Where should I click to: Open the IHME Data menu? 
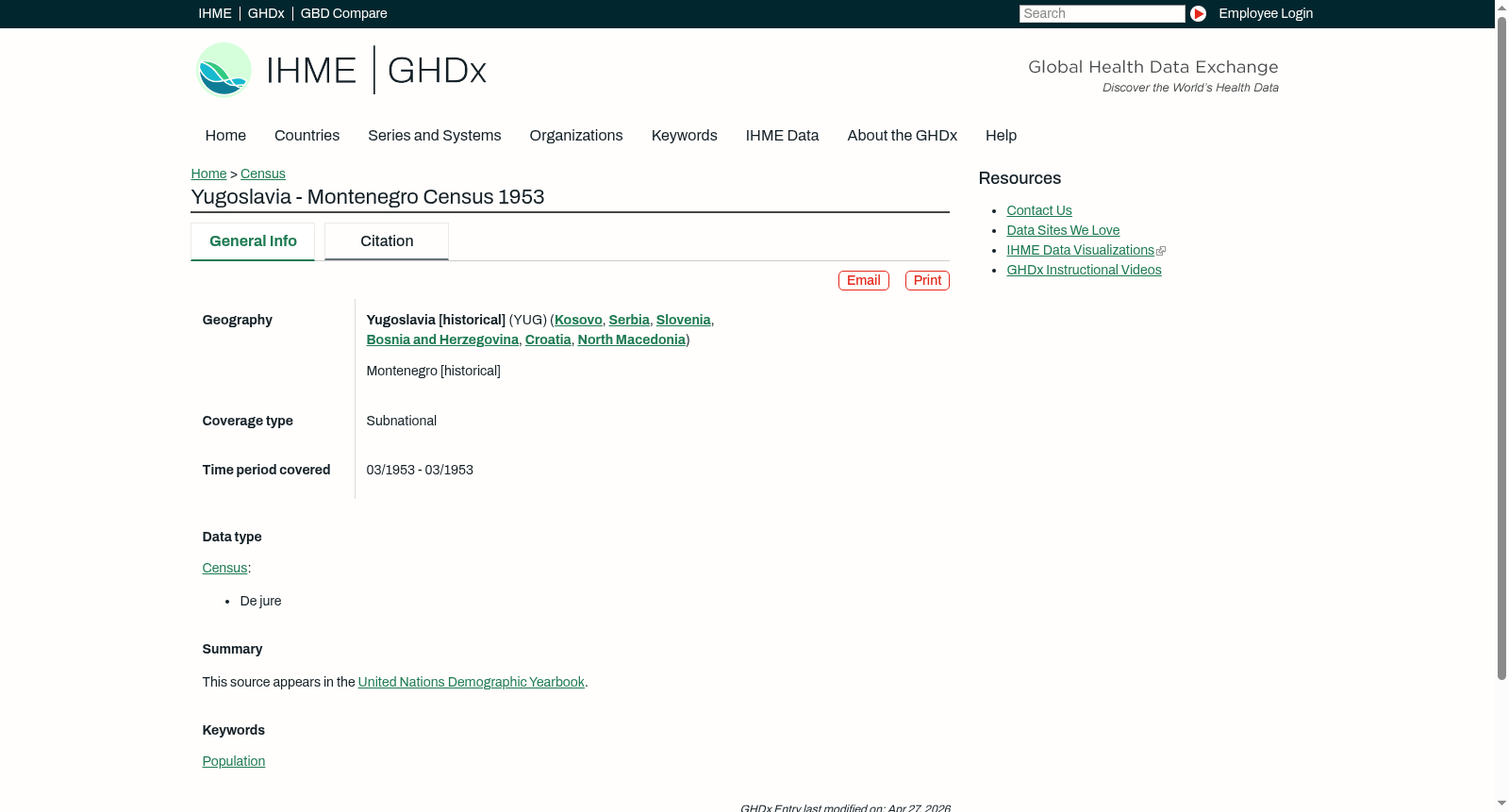(783, 136)
